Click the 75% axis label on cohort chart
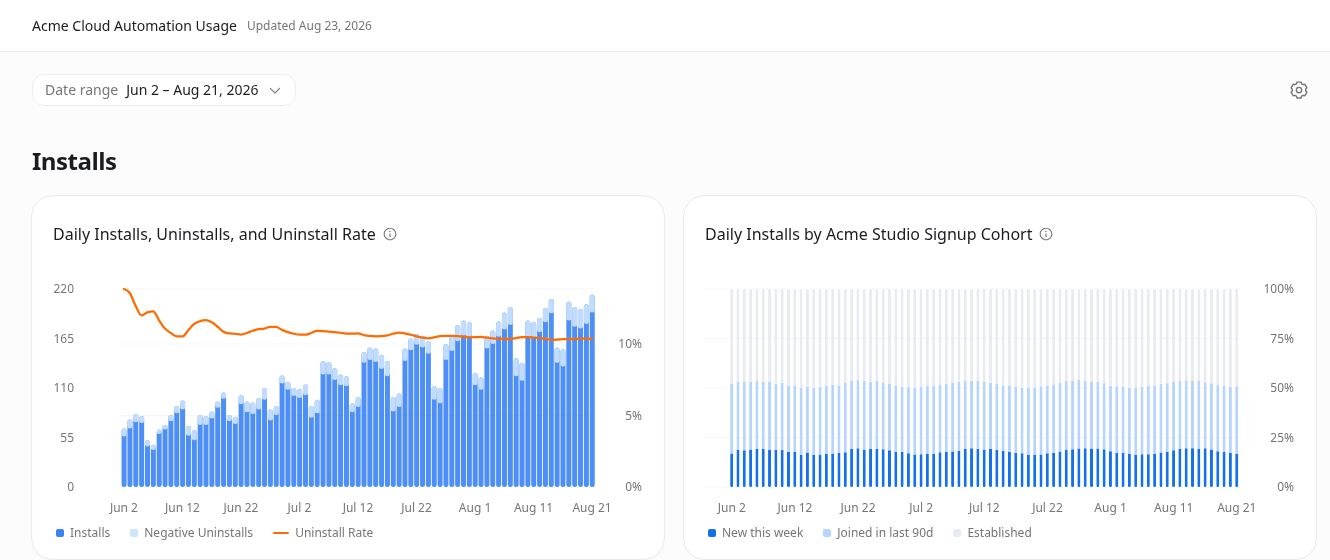This screenshot has height=560, width=1330. [1282, 338]
